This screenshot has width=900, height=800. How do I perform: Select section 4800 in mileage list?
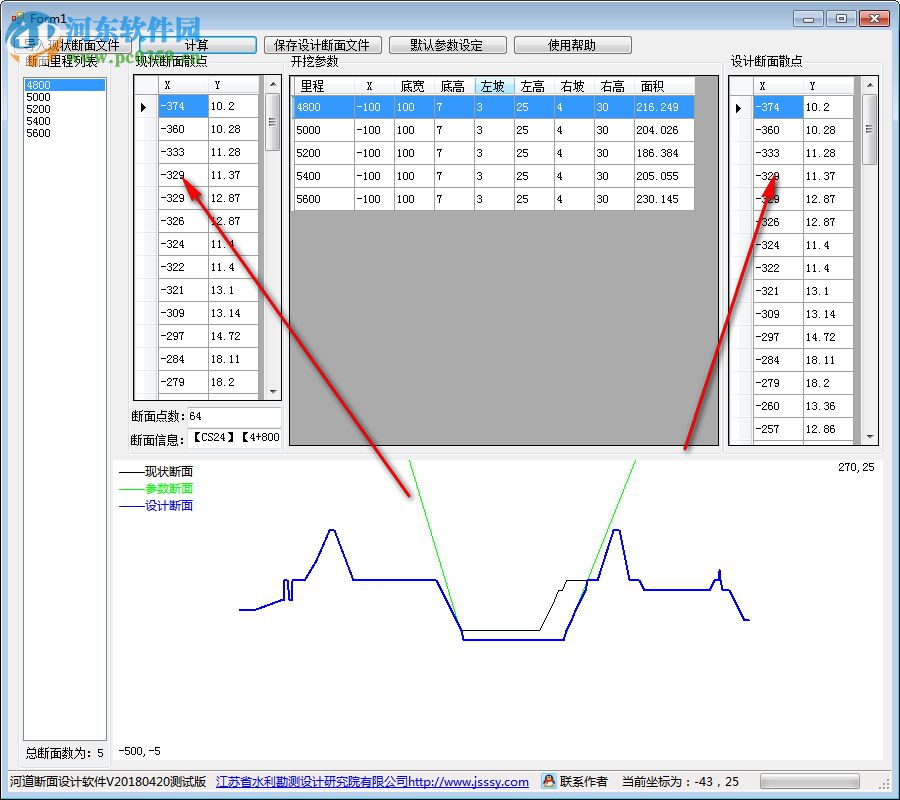64,85
